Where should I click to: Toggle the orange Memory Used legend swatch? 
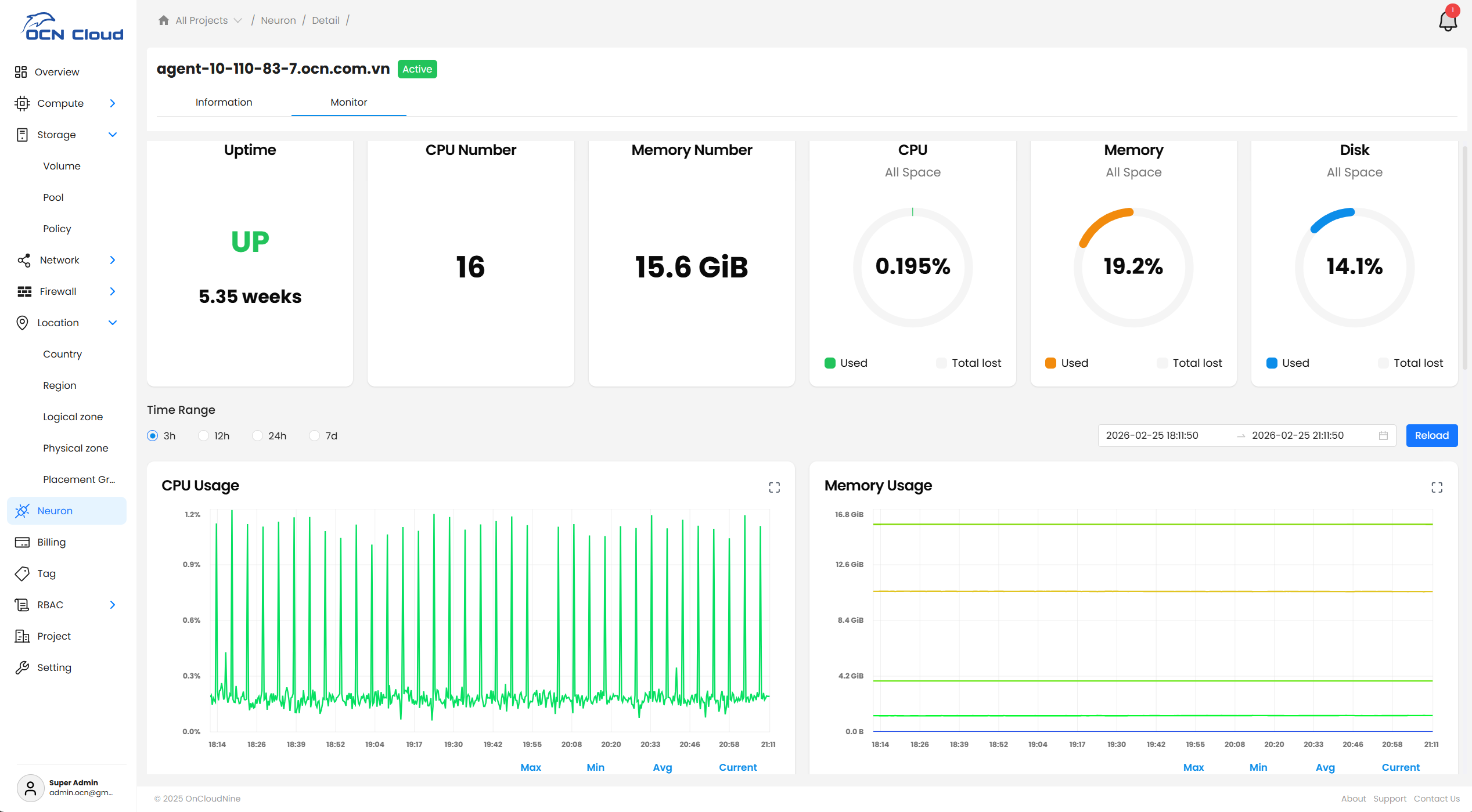pos(1050,363)
